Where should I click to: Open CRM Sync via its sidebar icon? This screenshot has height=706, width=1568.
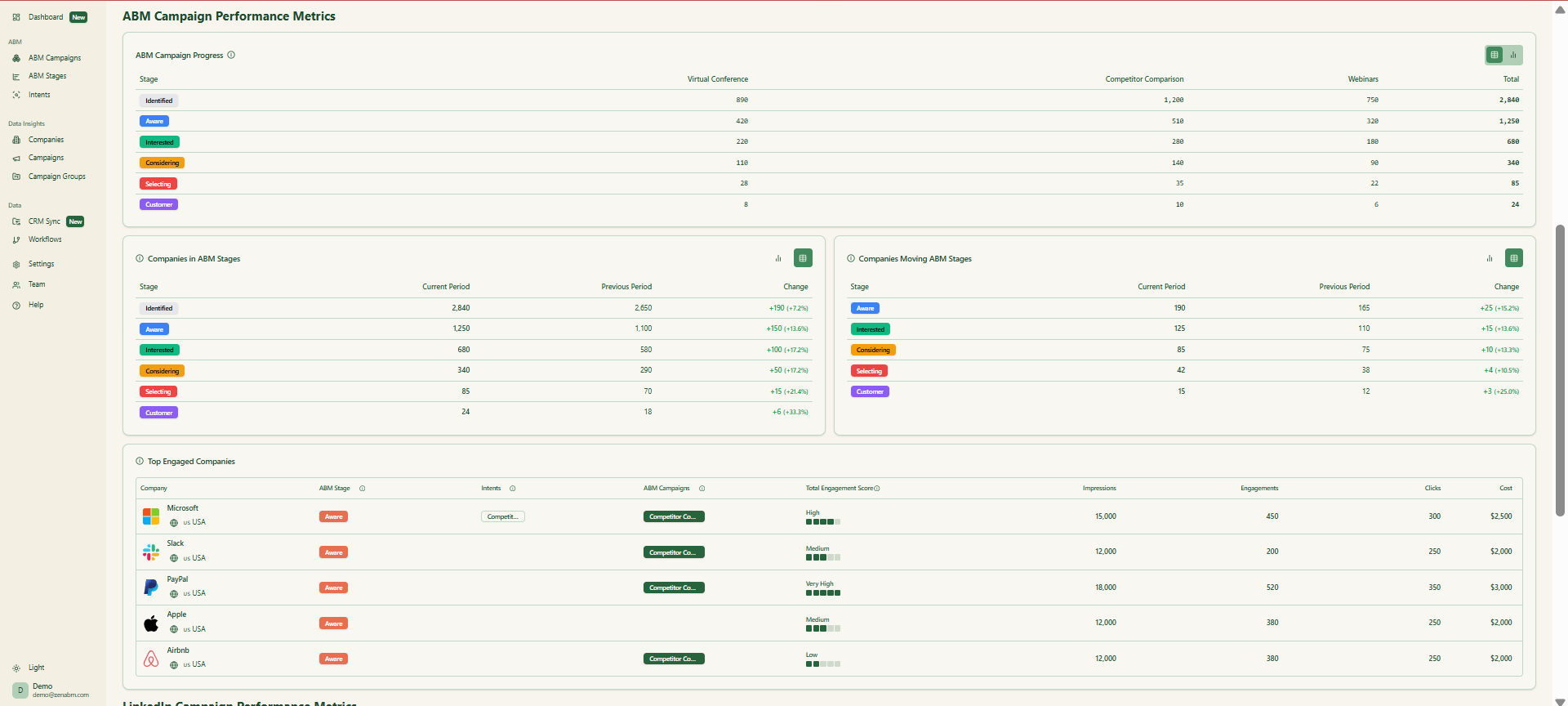click(x=16, y=221)
